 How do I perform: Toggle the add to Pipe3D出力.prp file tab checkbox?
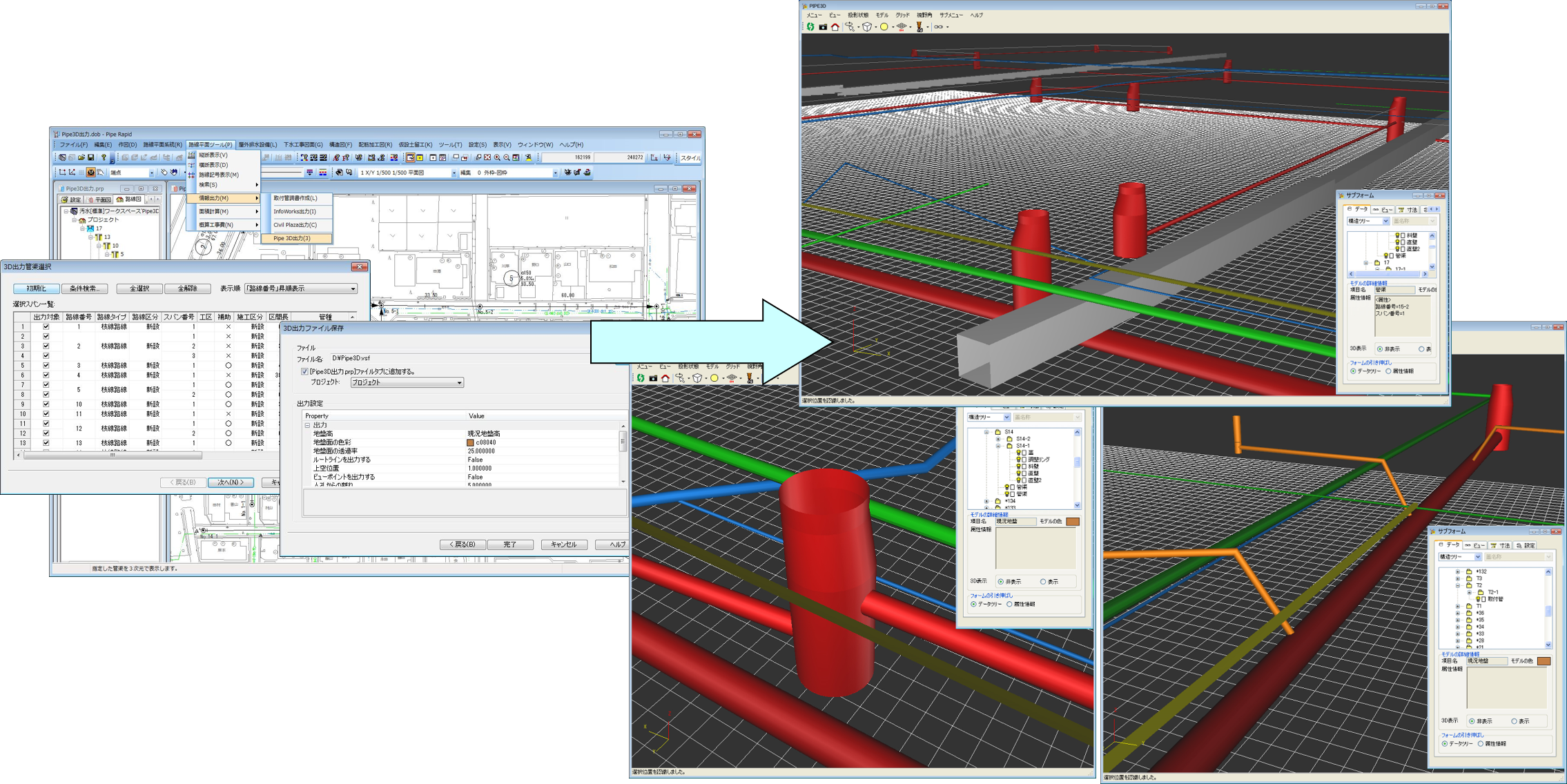click(x=304, y=371)
